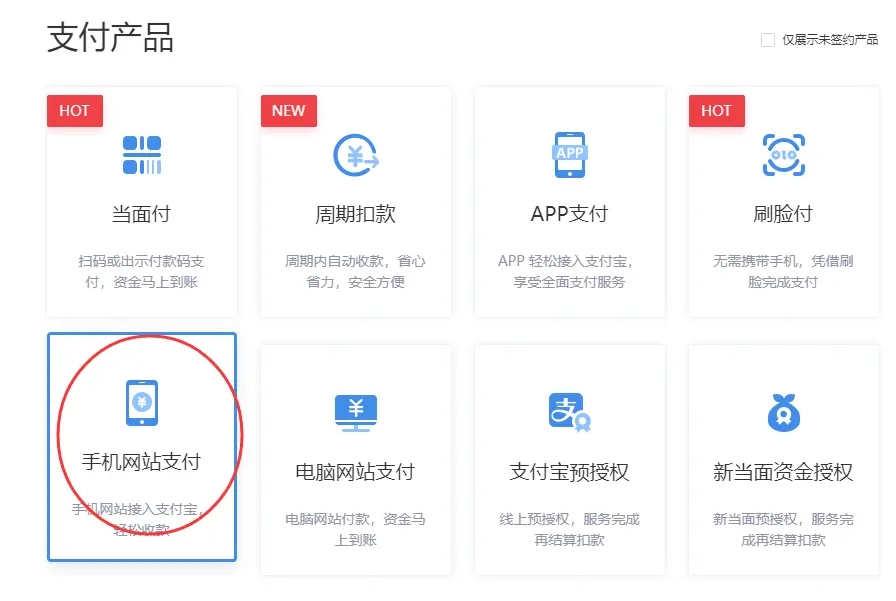Select the 手机网站支付 title text

(x=142, y=461)
